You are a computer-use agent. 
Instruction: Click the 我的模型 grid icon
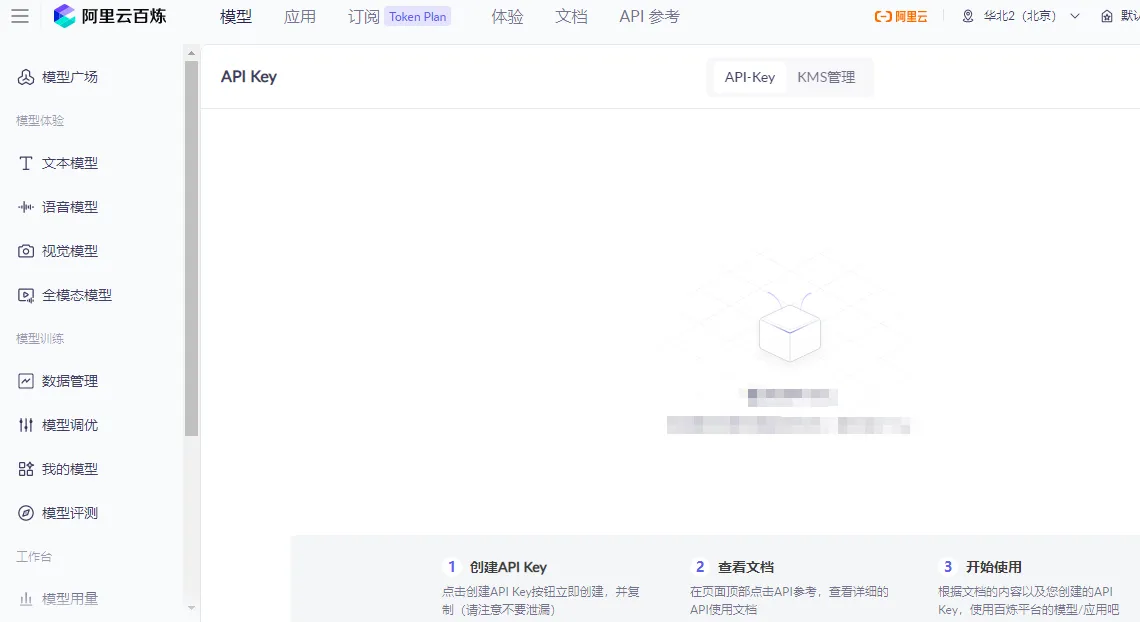[x=26, y=469]
